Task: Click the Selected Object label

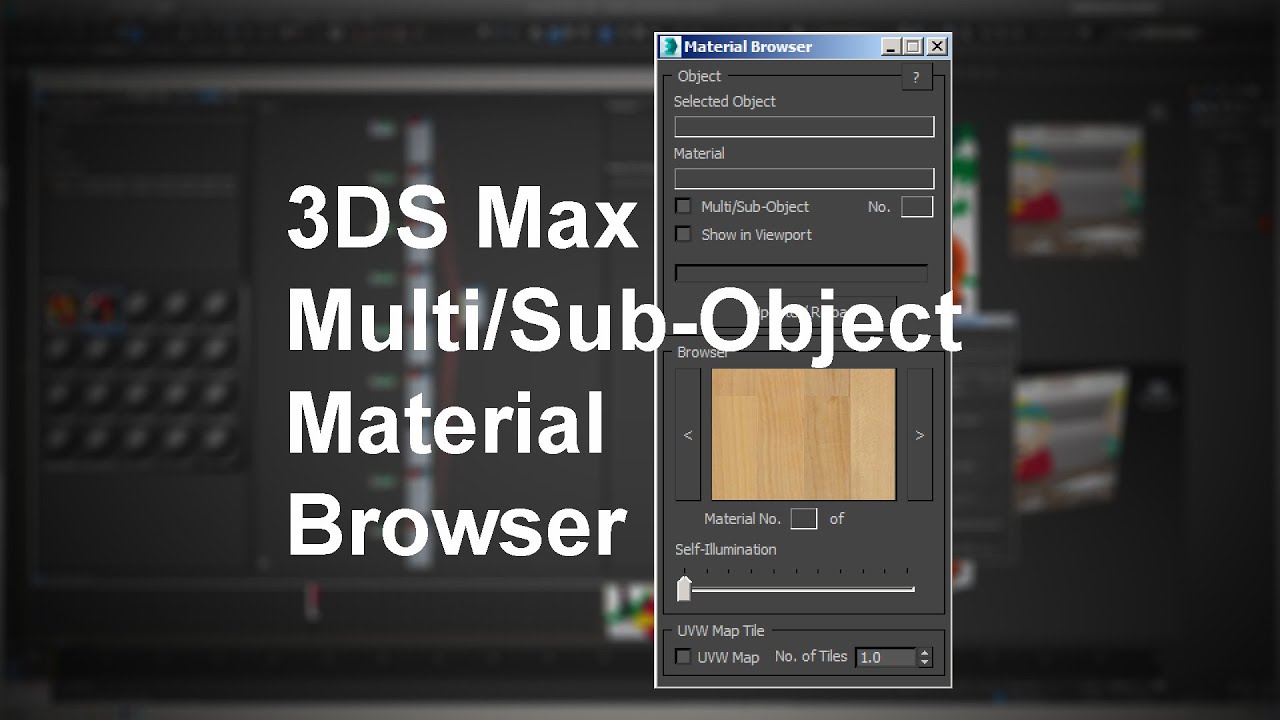Action: [x=725, y=101]
